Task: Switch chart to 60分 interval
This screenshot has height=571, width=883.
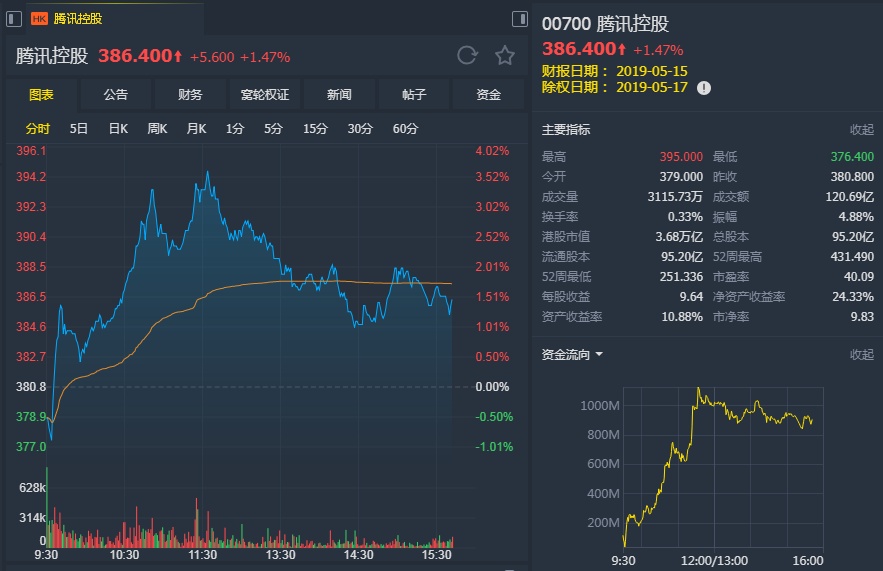Action: 405,129
